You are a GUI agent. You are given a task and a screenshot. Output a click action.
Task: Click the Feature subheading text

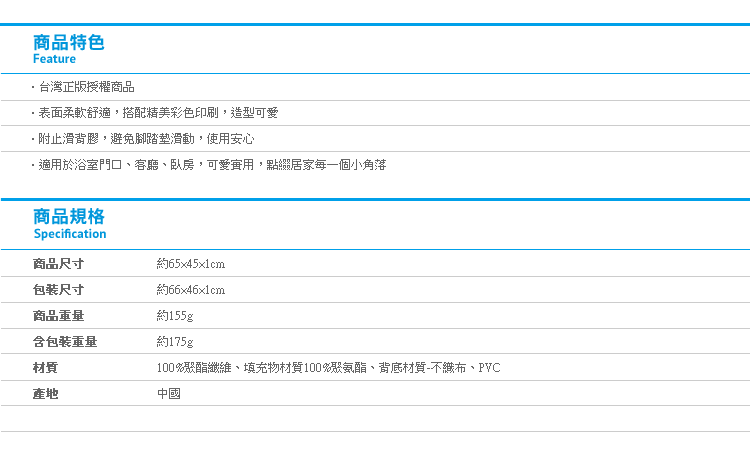pos(54,60)
